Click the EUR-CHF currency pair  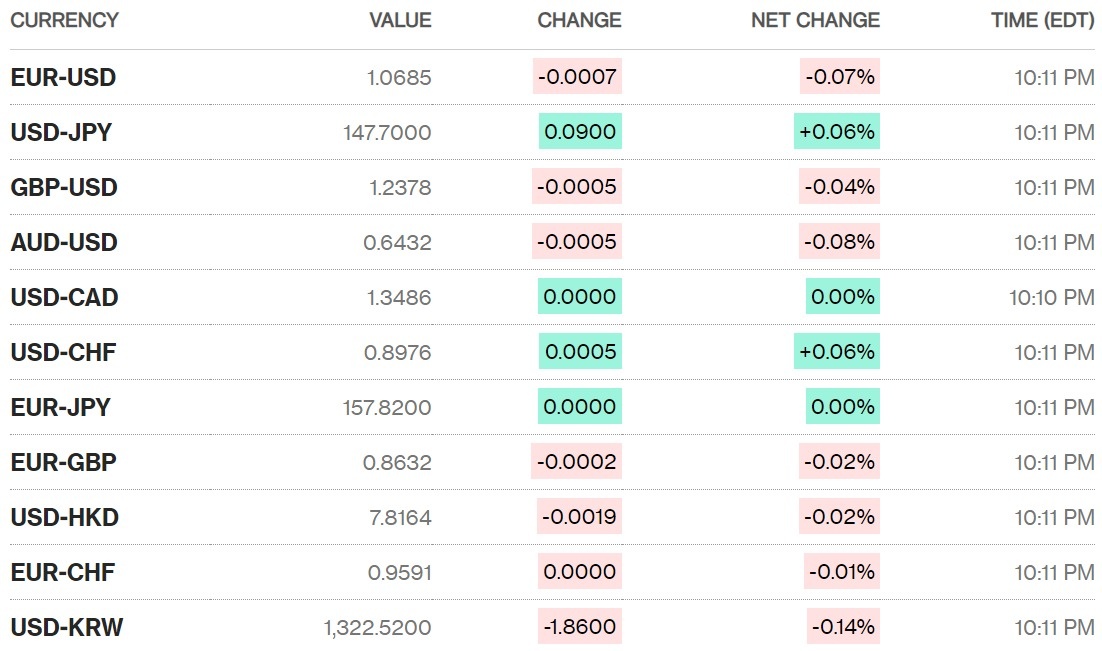tap(62, 572)
